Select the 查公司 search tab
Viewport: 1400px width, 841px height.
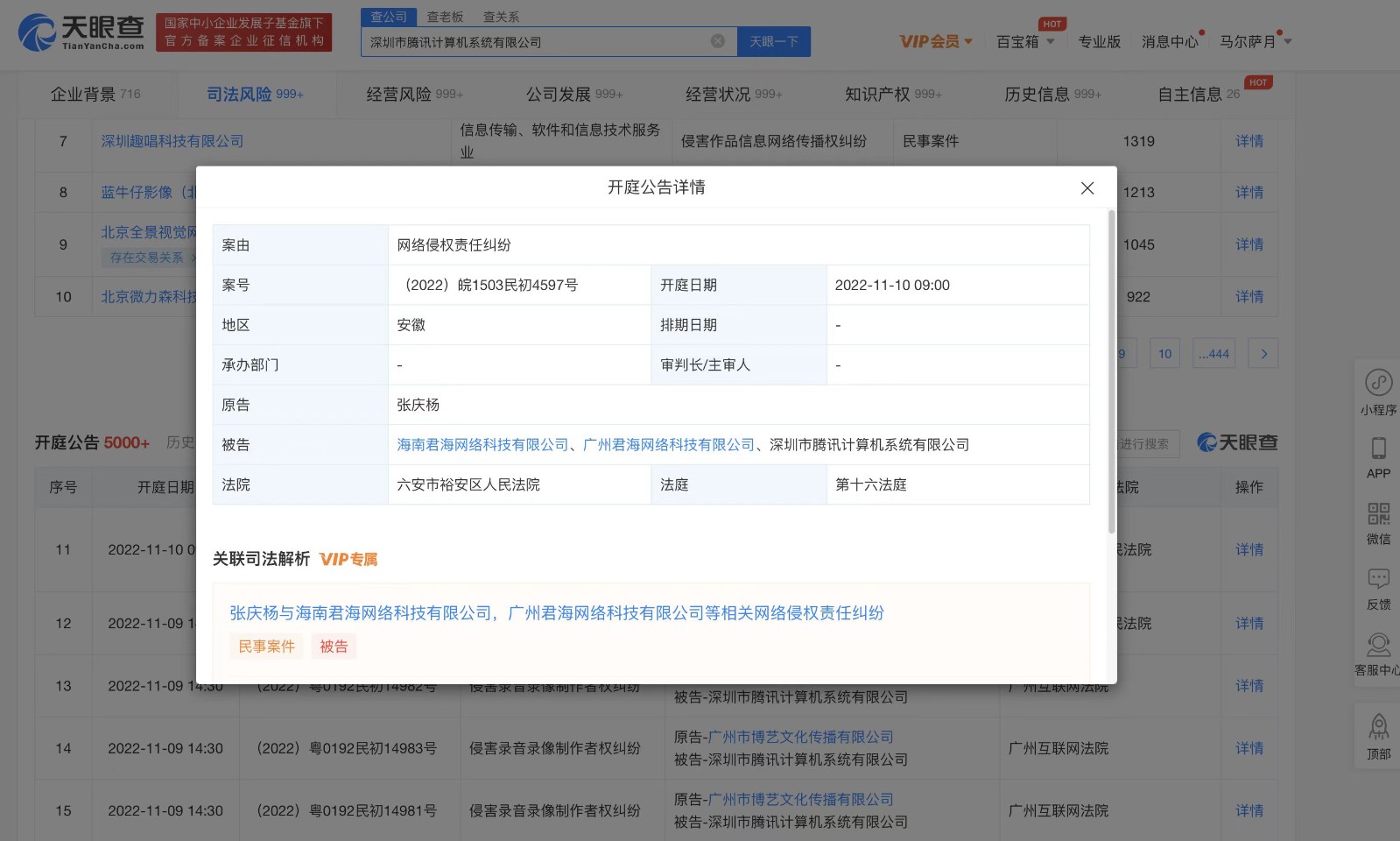pyautogui.click(x=389, y=17)
